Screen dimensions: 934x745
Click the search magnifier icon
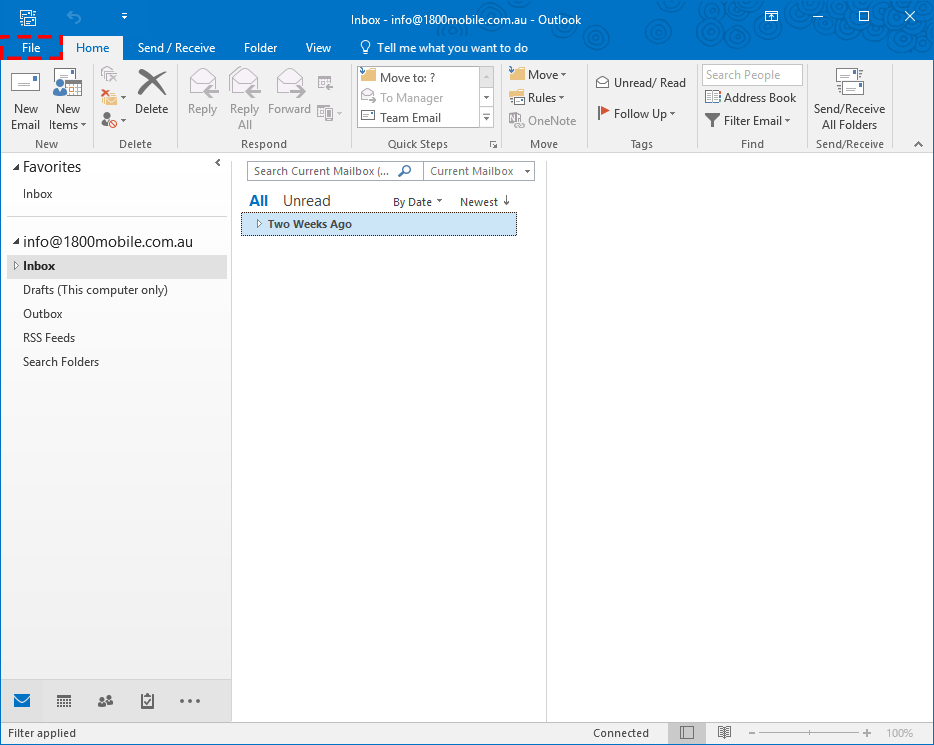pos(404,172)
